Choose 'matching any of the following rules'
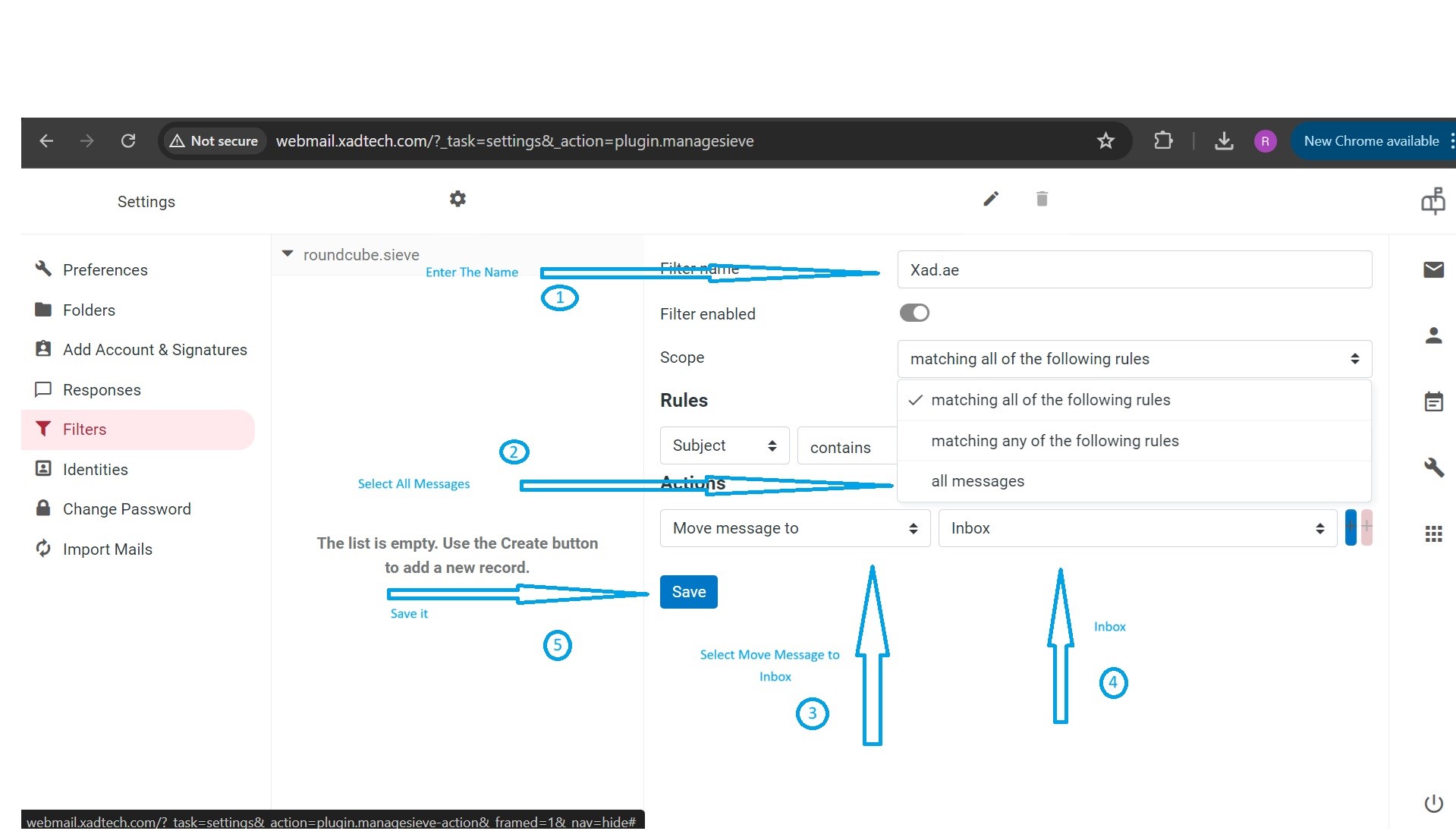The width and height of the screenshot is (1456, 831). [1054, 441]
